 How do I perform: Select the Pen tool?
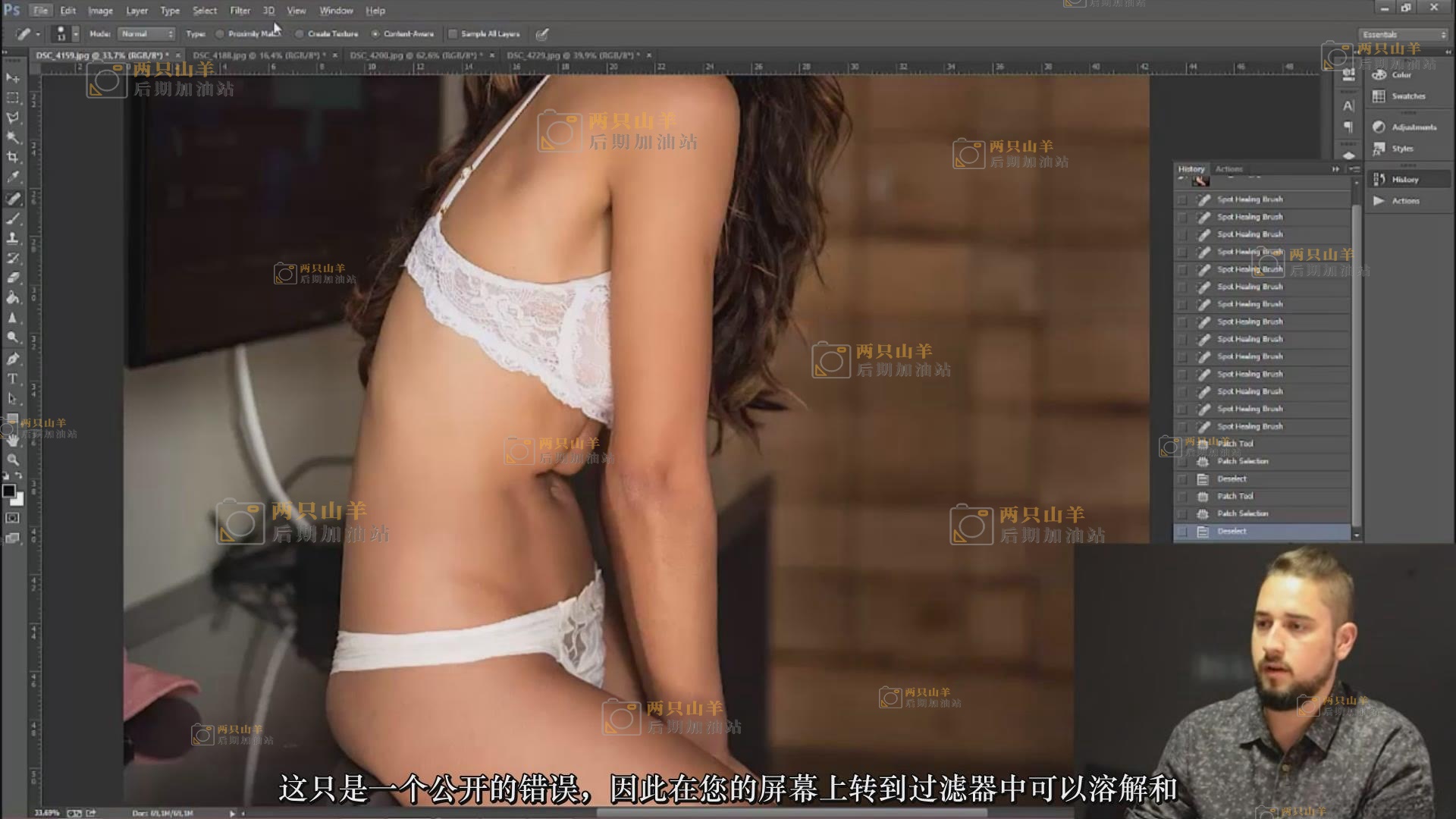(x=13, y=359)
